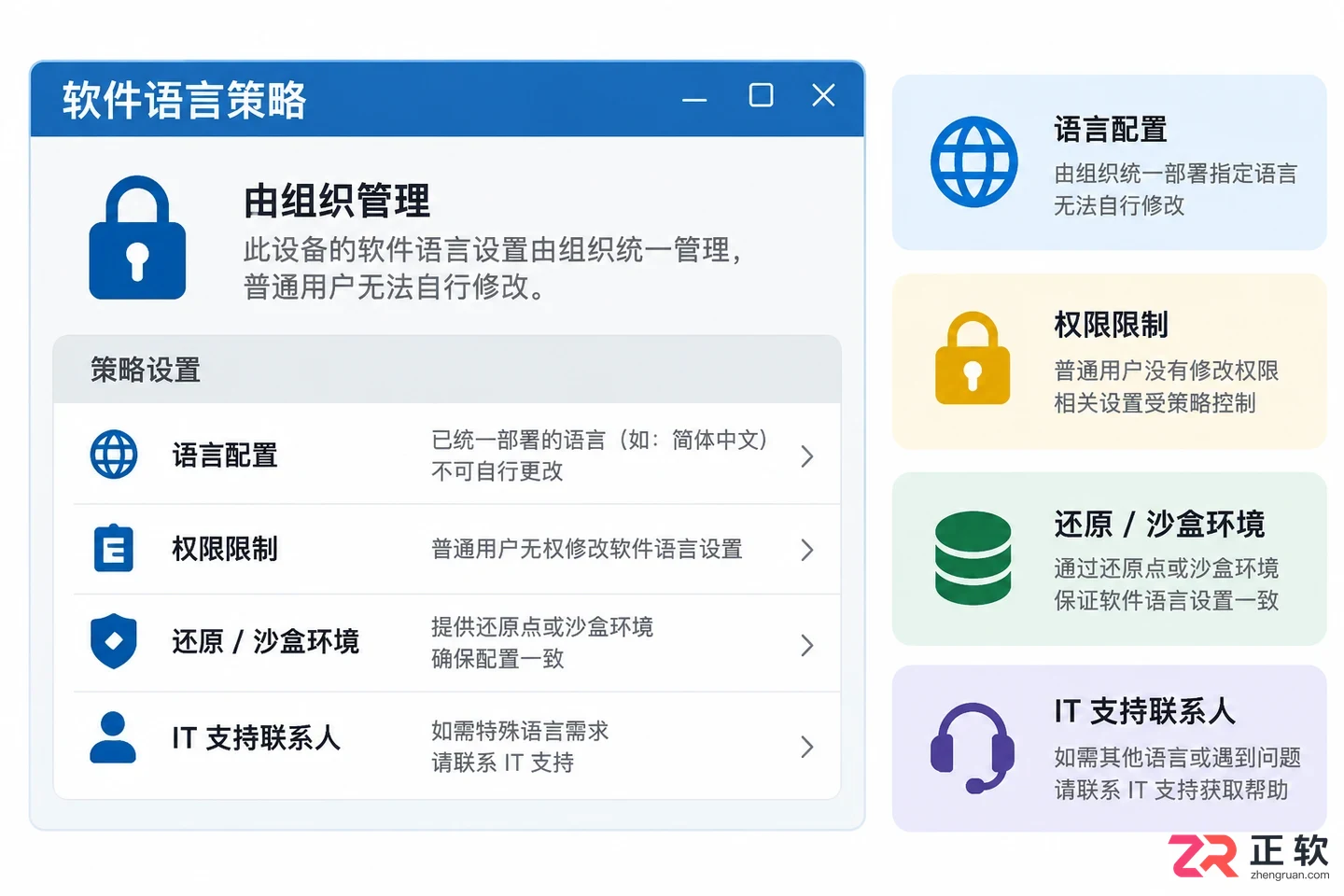Click the 语言配置 card title on right
Screen dimensions: 1344x896
1111,130
